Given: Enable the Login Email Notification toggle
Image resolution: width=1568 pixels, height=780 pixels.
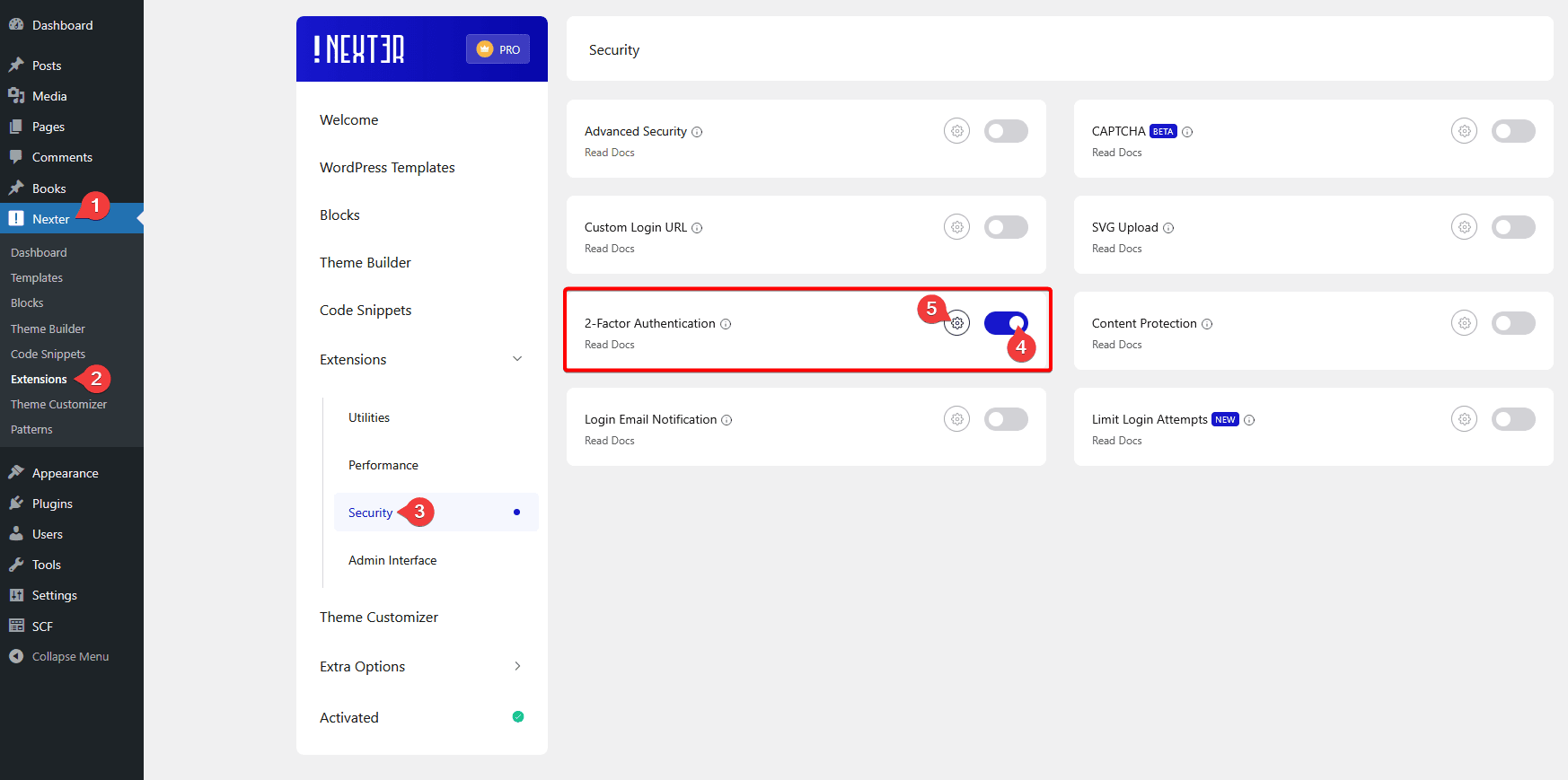Looking at the screenshot, I should (1006, 419).
